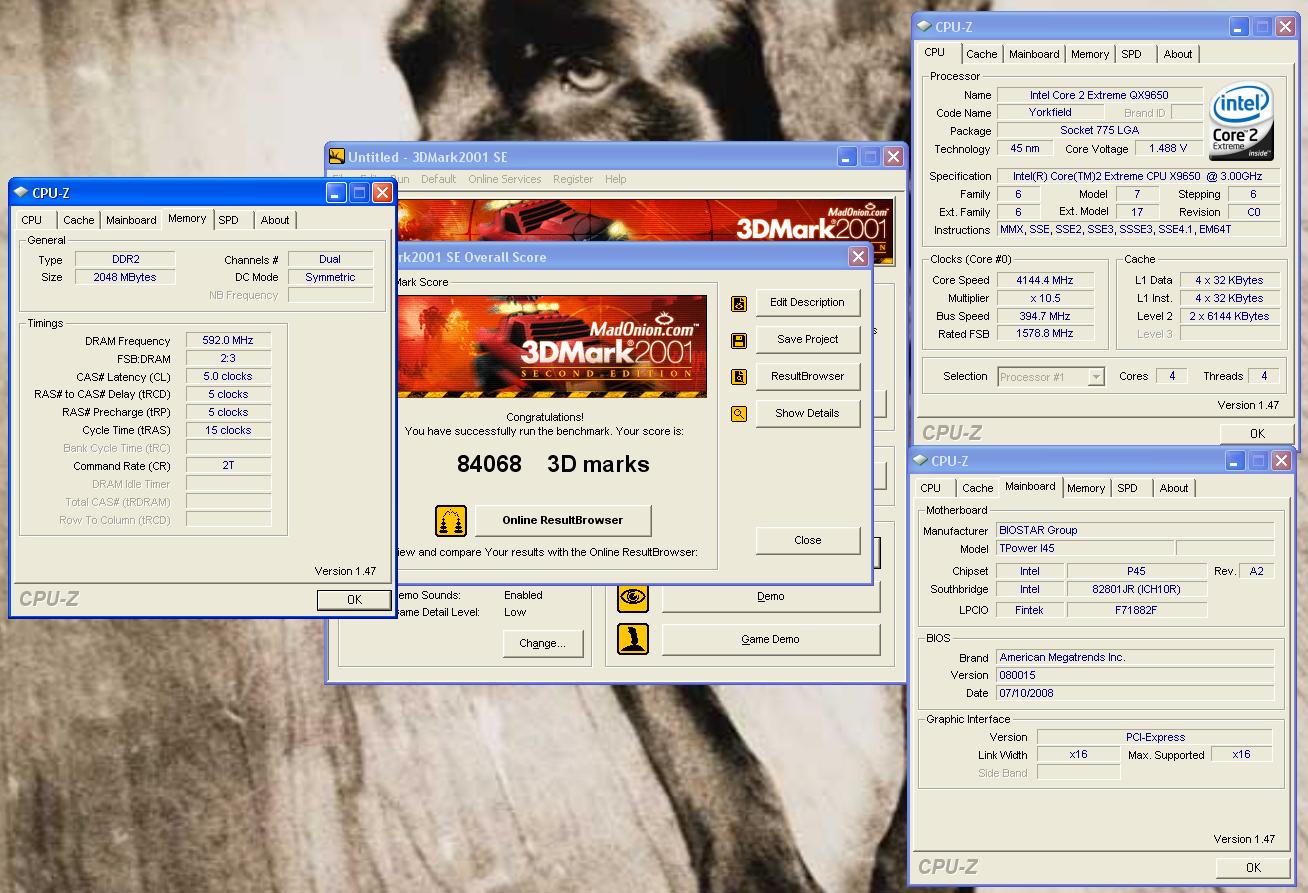Viewport: 1308px width, 893px height.
Task: Open SPD tab in Memory CPU-Z window
Action: point(229,220)
